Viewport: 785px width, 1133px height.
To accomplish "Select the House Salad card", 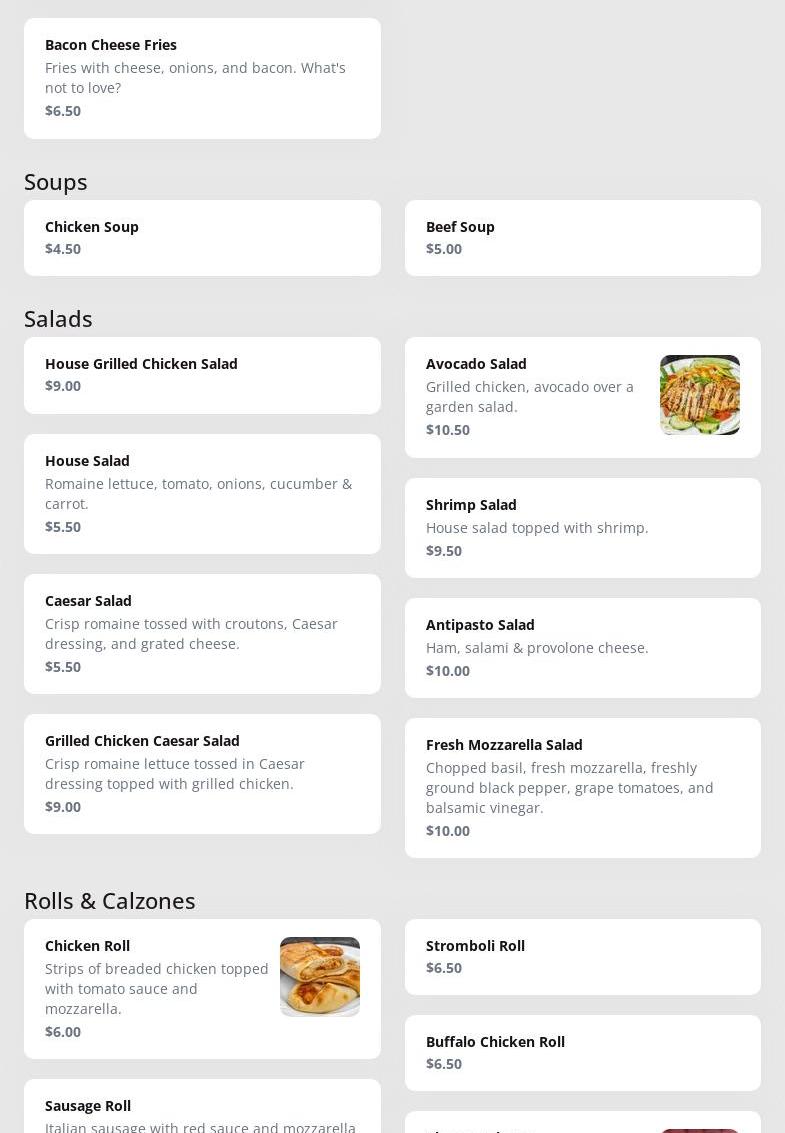I will click(x=202, y=494).
